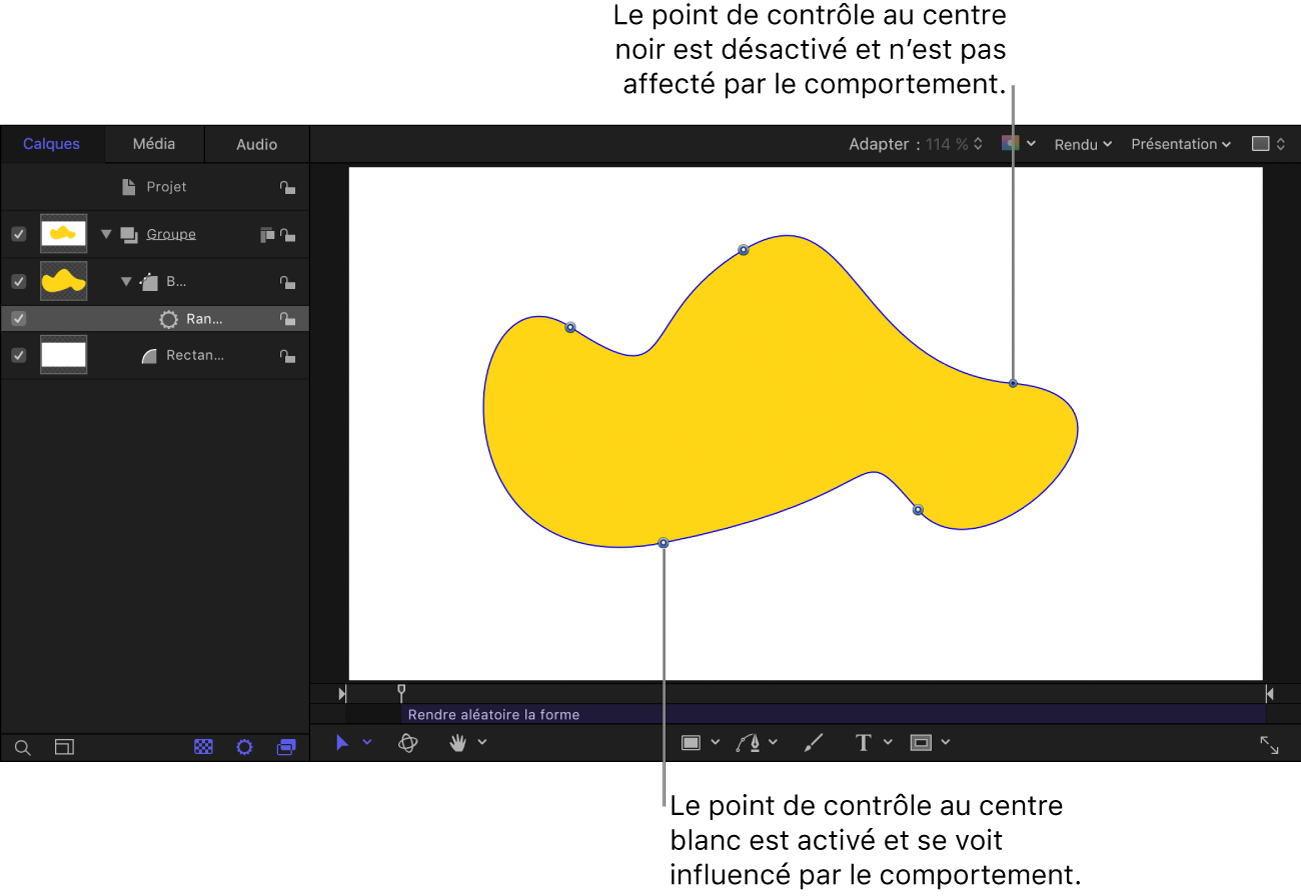The image size is (1301, 896).
Task: Disable the Rendre aléatoire behavior checkbox
Action: [17, 318]
